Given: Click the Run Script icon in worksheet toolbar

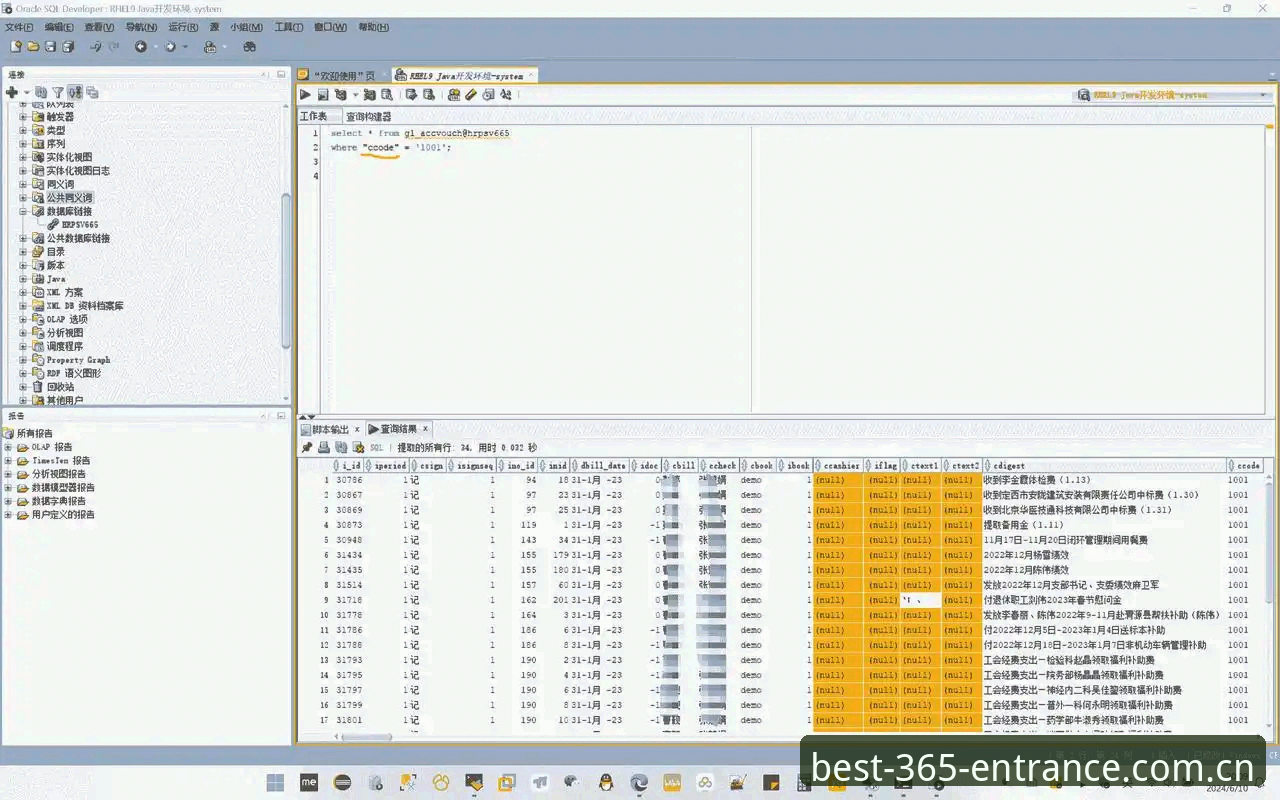Looking at the screenshot, I should (323, 95).
